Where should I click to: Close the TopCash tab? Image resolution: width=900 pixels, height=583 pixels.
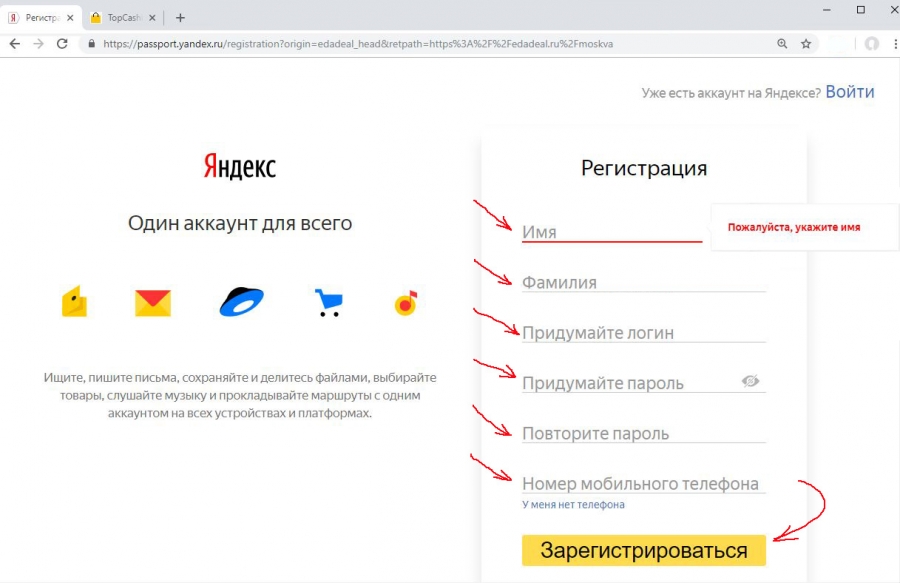point(152,18)
